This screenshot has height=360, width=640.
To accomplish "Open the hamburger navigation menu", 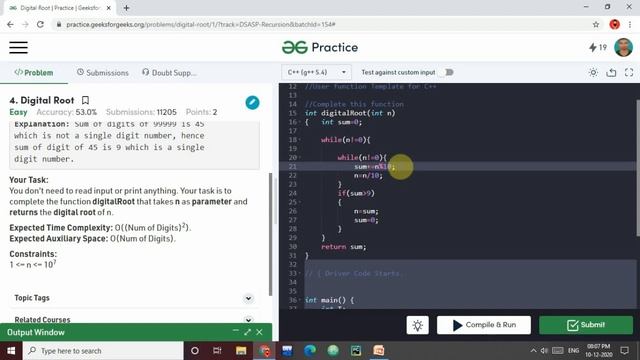I will pyautogui.click(x=18, y=47).
